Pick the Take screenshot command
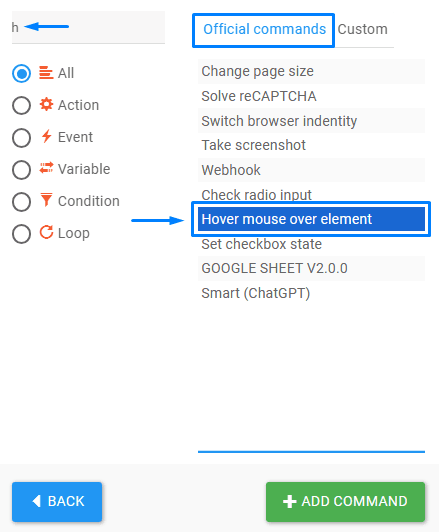The height and width of the screenshot is (532, 439). tap(311, 145)
